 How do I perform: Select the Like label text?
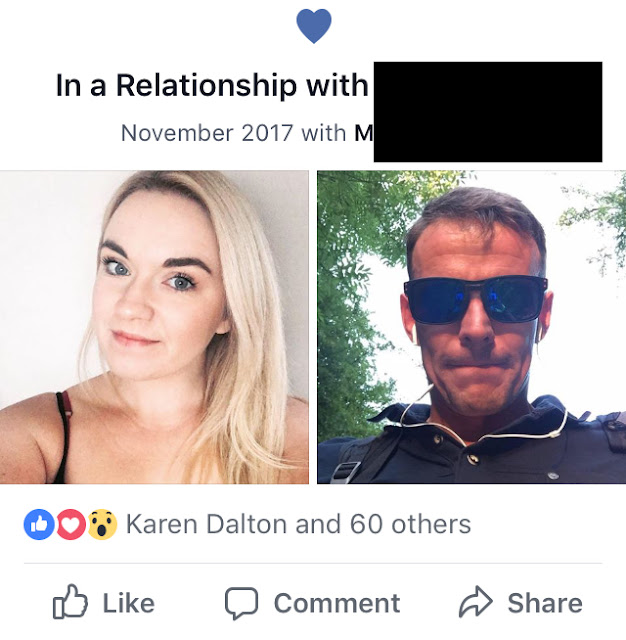(x=129, y=603)
